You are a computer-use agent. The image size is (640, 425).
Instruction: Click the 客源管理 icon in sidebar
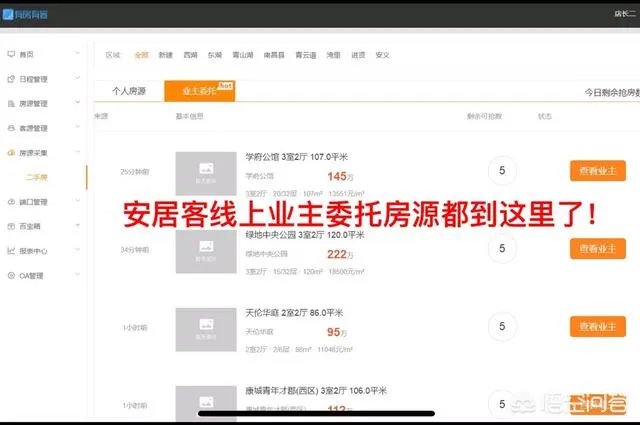(x=11, y=128)
